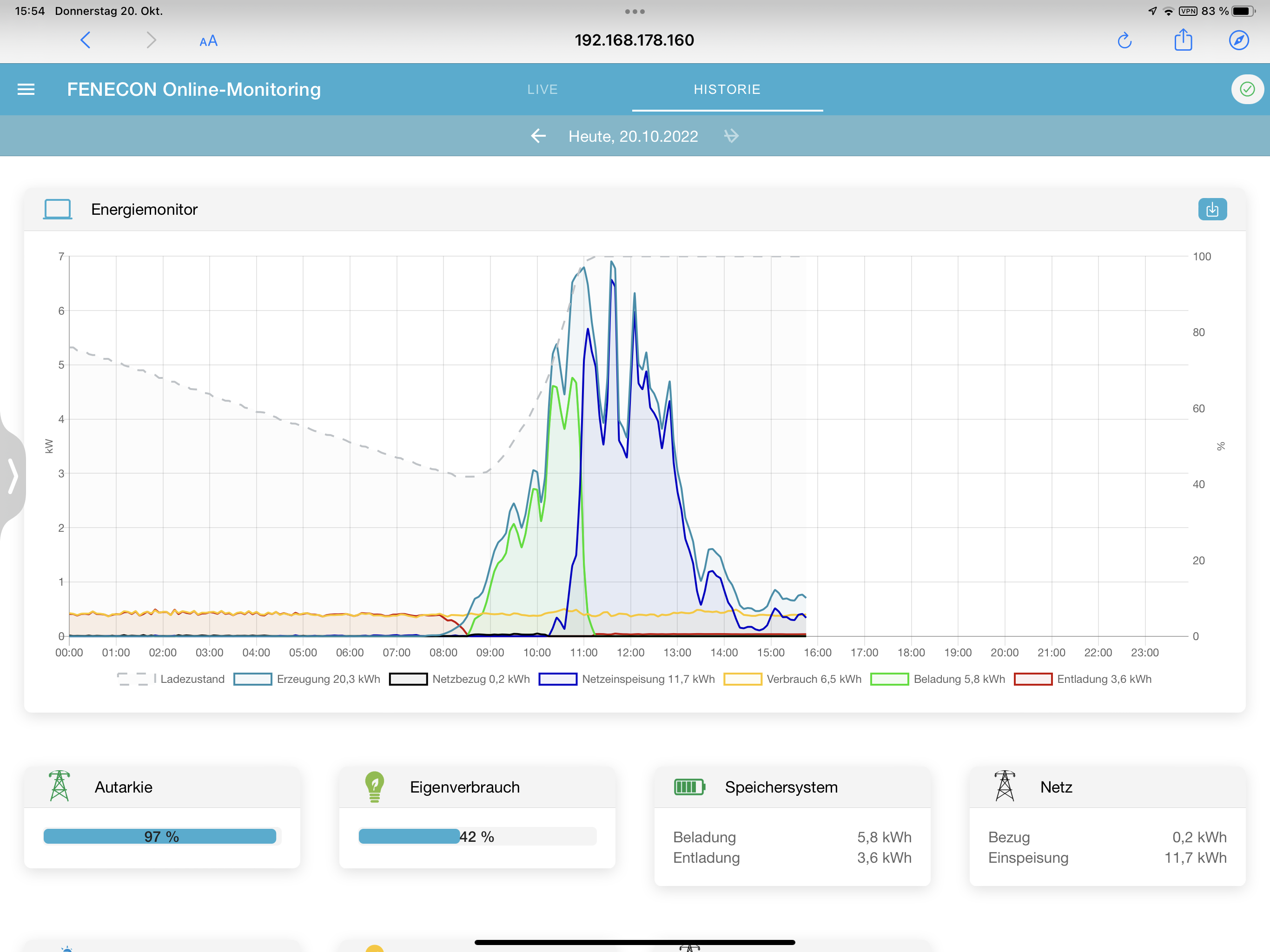
Task: Switch to the LIVE tab
Action: click(x=542, y=90)
